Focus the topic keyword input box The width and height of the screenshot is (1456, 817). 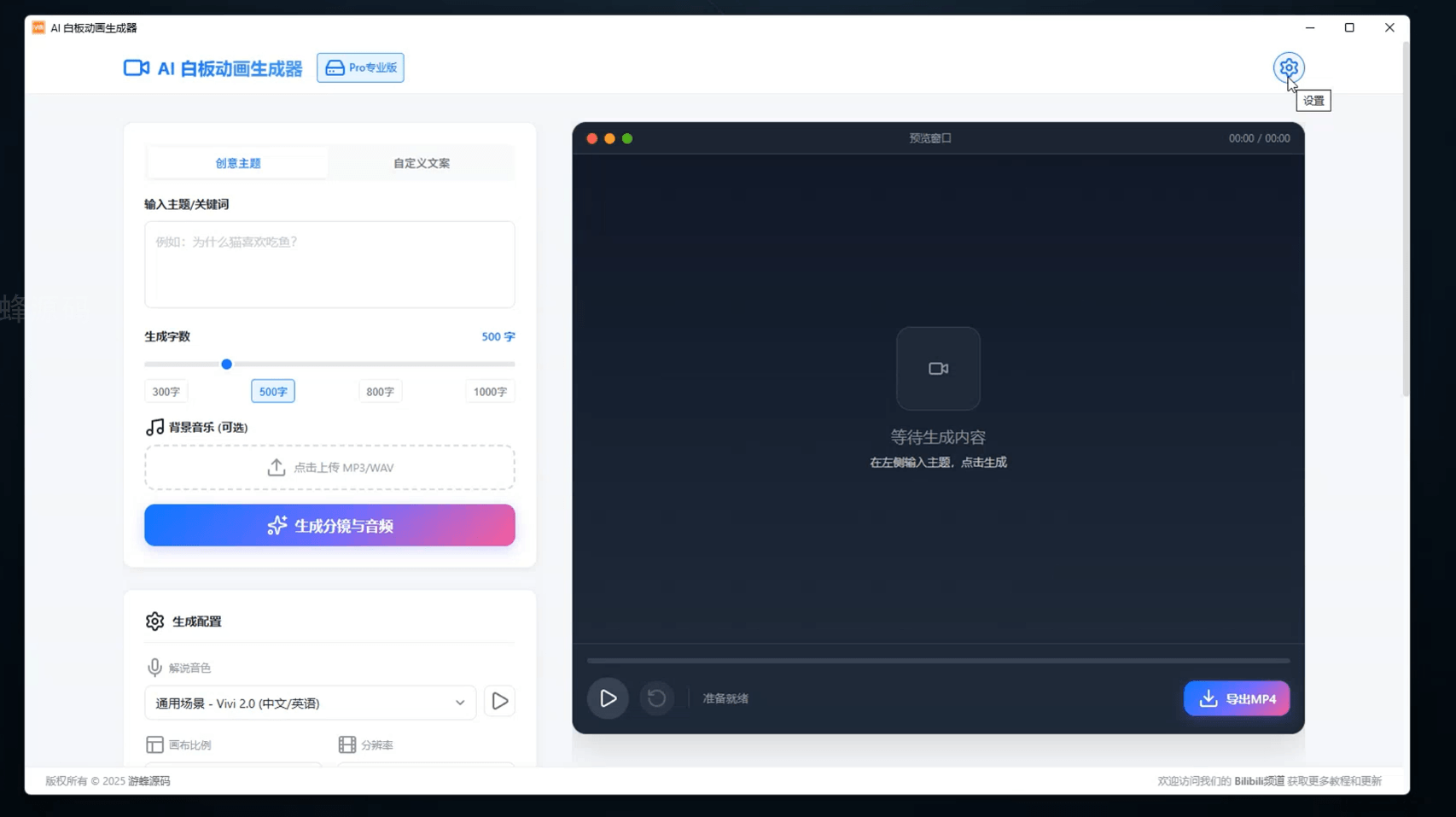[329, 264]
